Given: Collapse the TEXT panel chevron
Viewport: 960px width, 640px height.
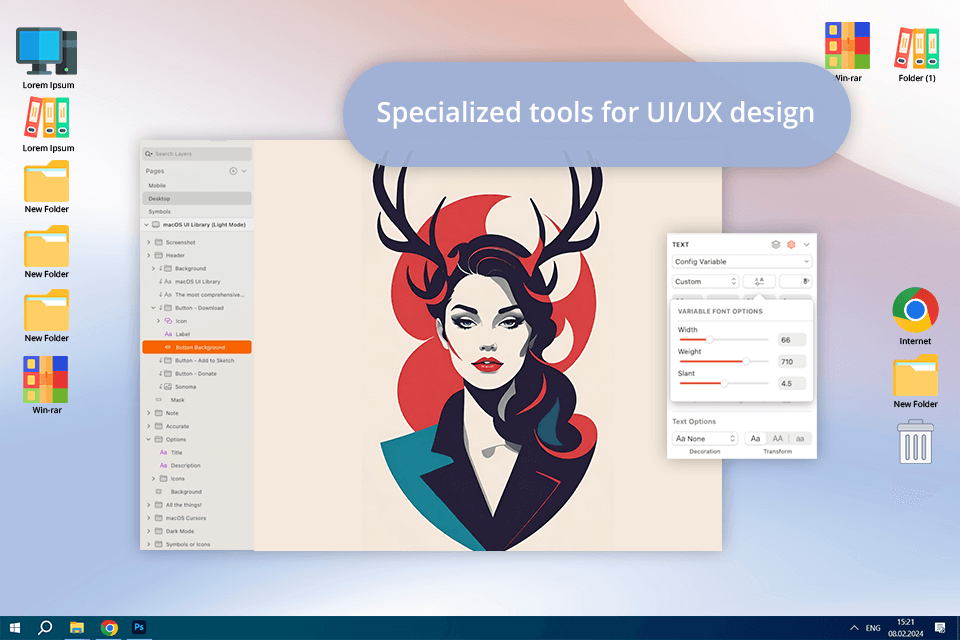Looking at the screenshot, I should click(806, 244).
